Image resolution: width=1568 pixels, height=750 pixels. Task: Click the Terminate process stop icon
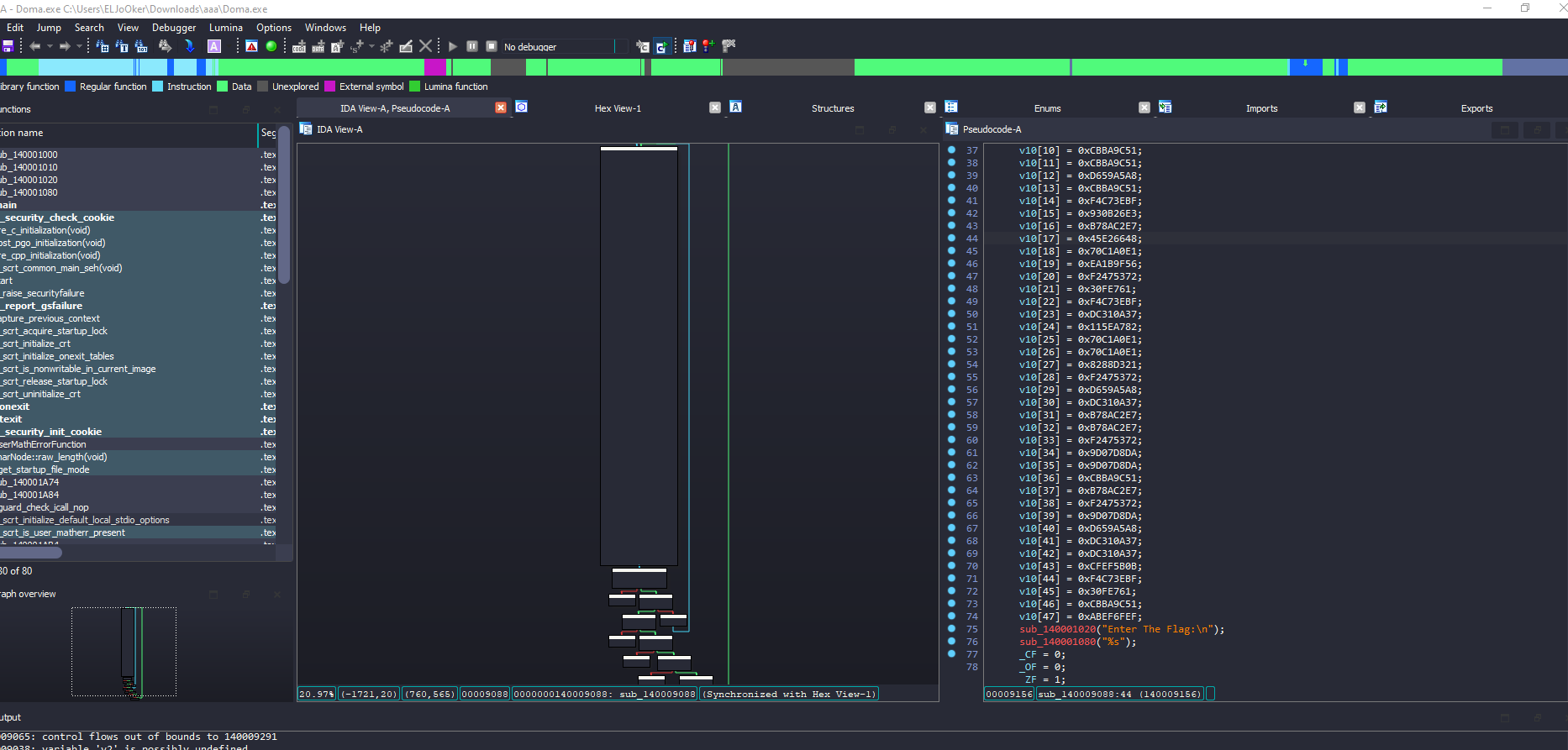(492, 46)
